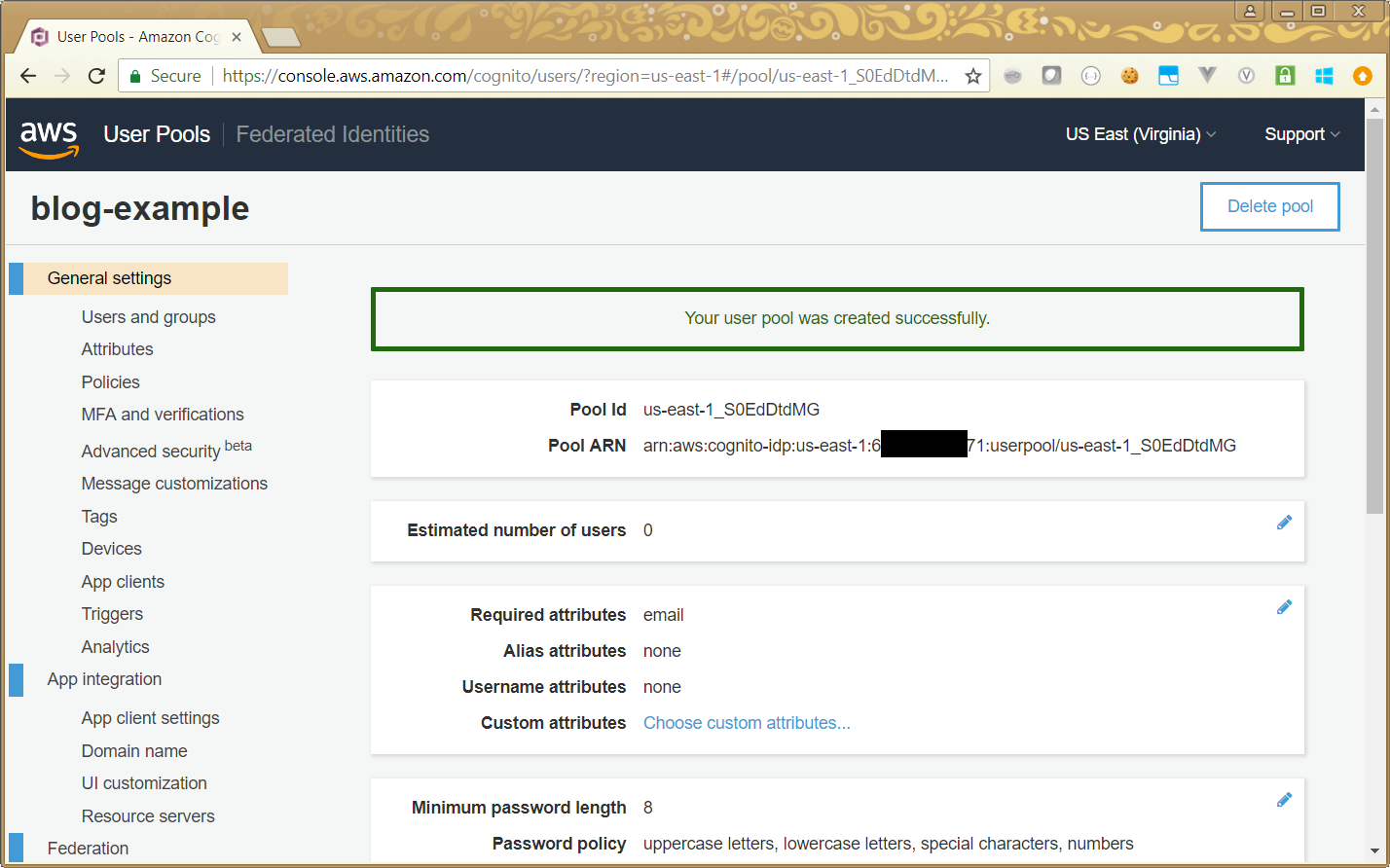Edit required attributes section pencil icon
Viewport: 1390px width, 868px height.
[x=1284, y=607]
